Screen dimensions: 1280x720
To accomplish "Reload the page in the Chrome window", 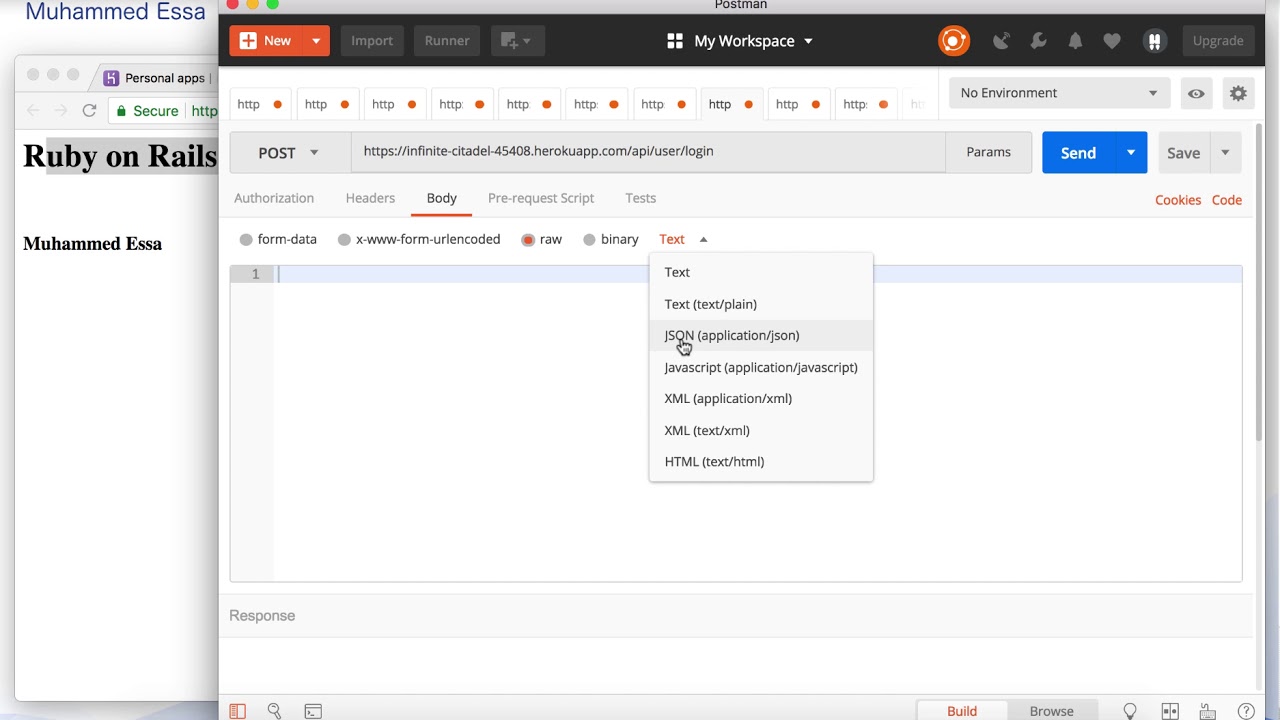I will click(89, 111).
